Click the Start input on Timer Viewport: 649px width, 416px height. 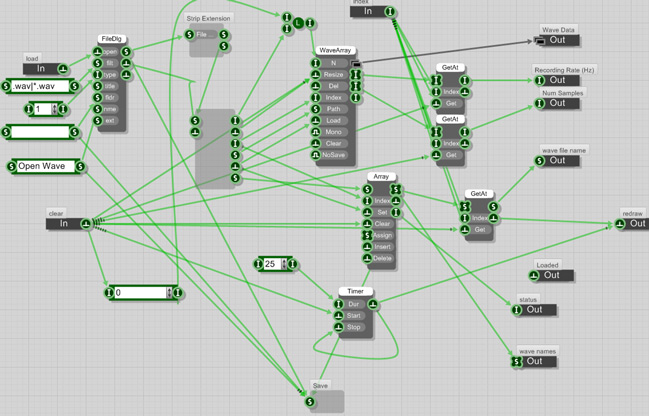(x=354, y=315)
